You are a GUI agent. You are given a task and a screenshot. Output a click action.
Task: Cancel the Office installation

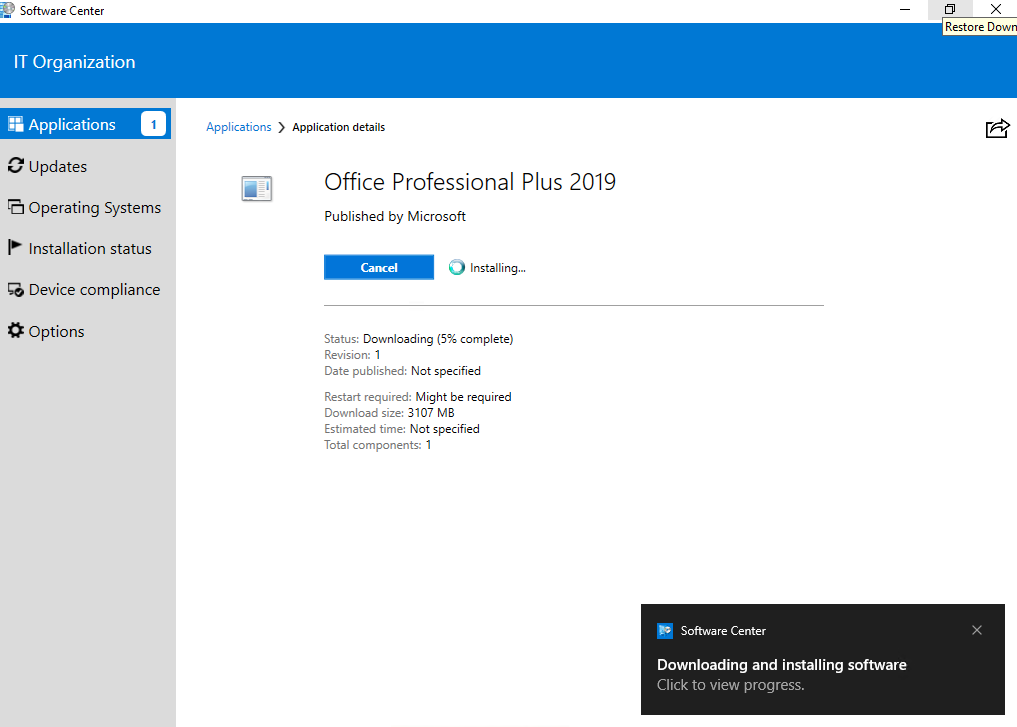pyautogui.click(x=379, y=267)
